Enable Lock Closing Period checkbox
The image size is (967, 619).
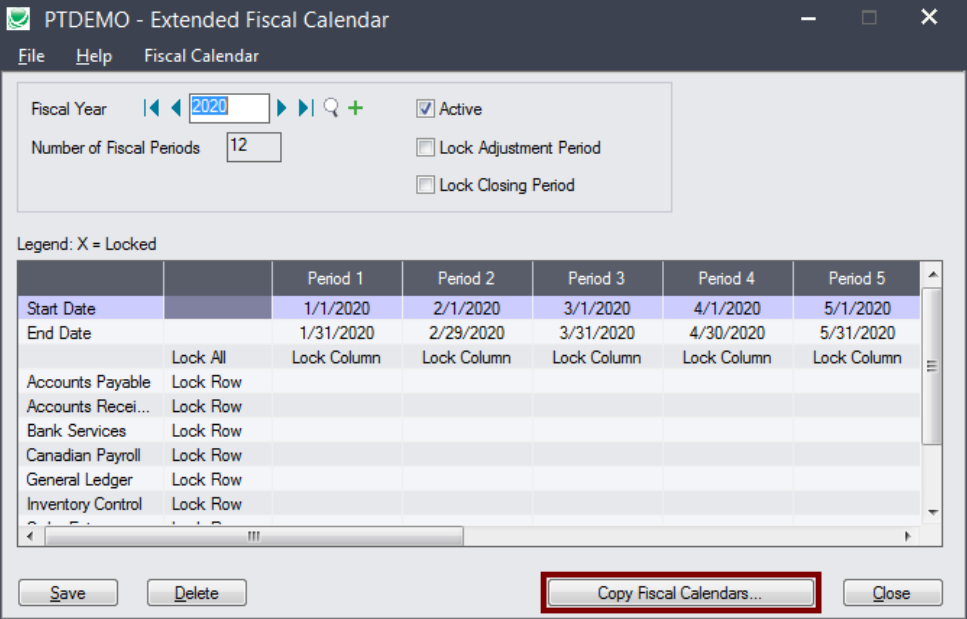pyautogui.click(x=426, y=185)
